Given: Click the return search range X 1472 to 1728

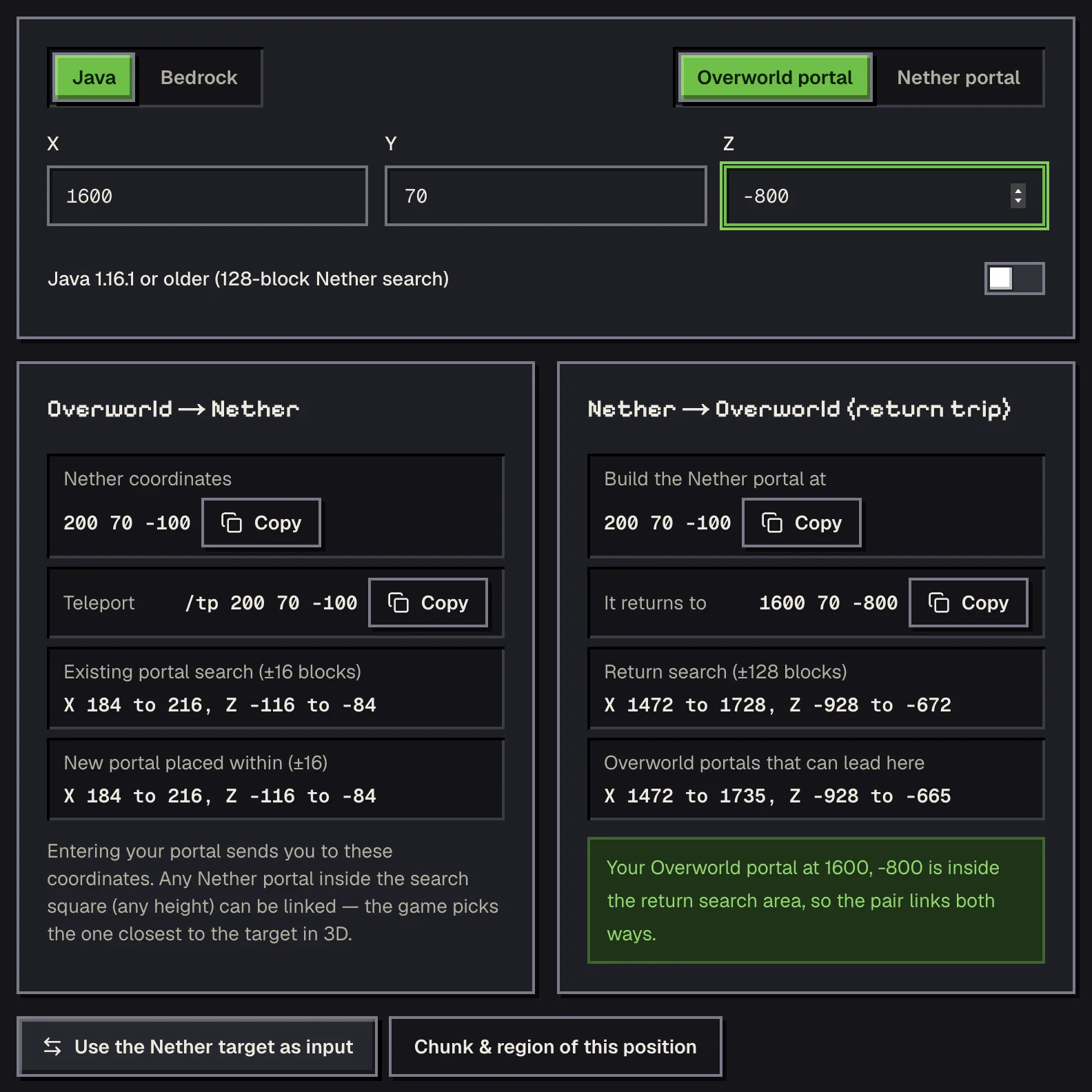Looking at the screenshot, I should tap(778, 705).
